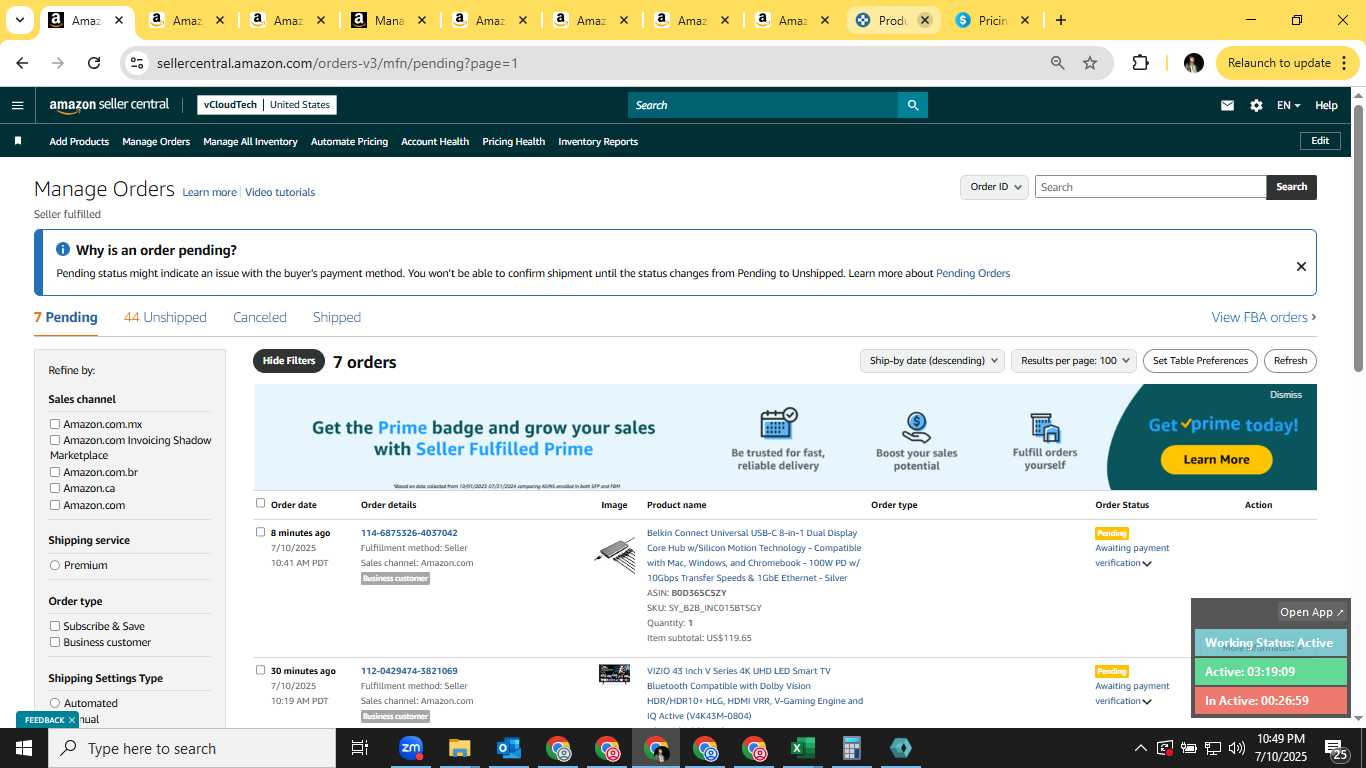Open Task View on the taskbar
1366x768 pixels.
coord(360,748)
